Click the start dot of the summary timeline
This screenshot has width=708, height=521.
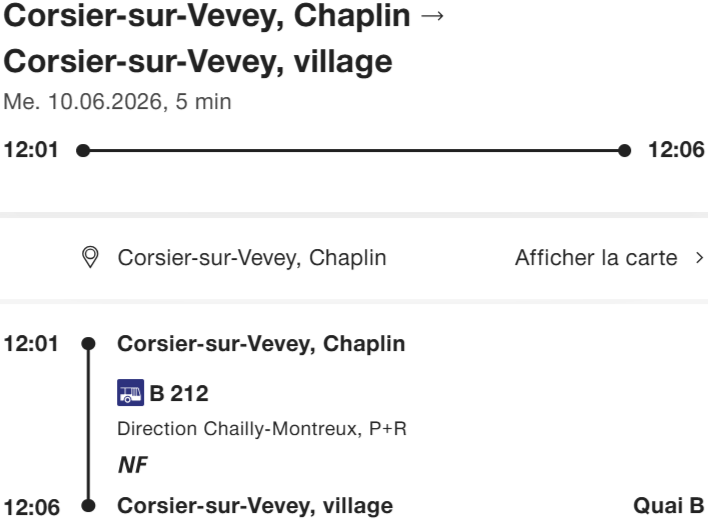coord(83,151)
